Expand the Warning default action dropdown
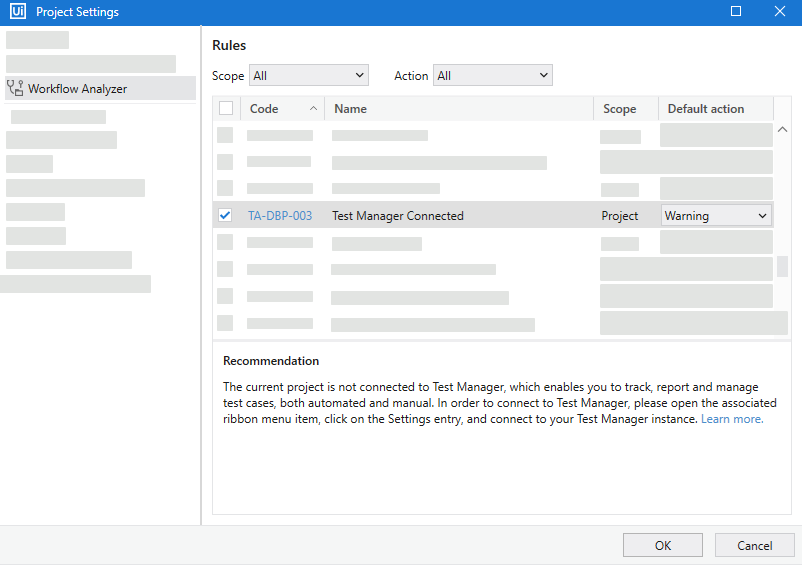This screenshot has width=802, height=565. [x=716, y=215]
